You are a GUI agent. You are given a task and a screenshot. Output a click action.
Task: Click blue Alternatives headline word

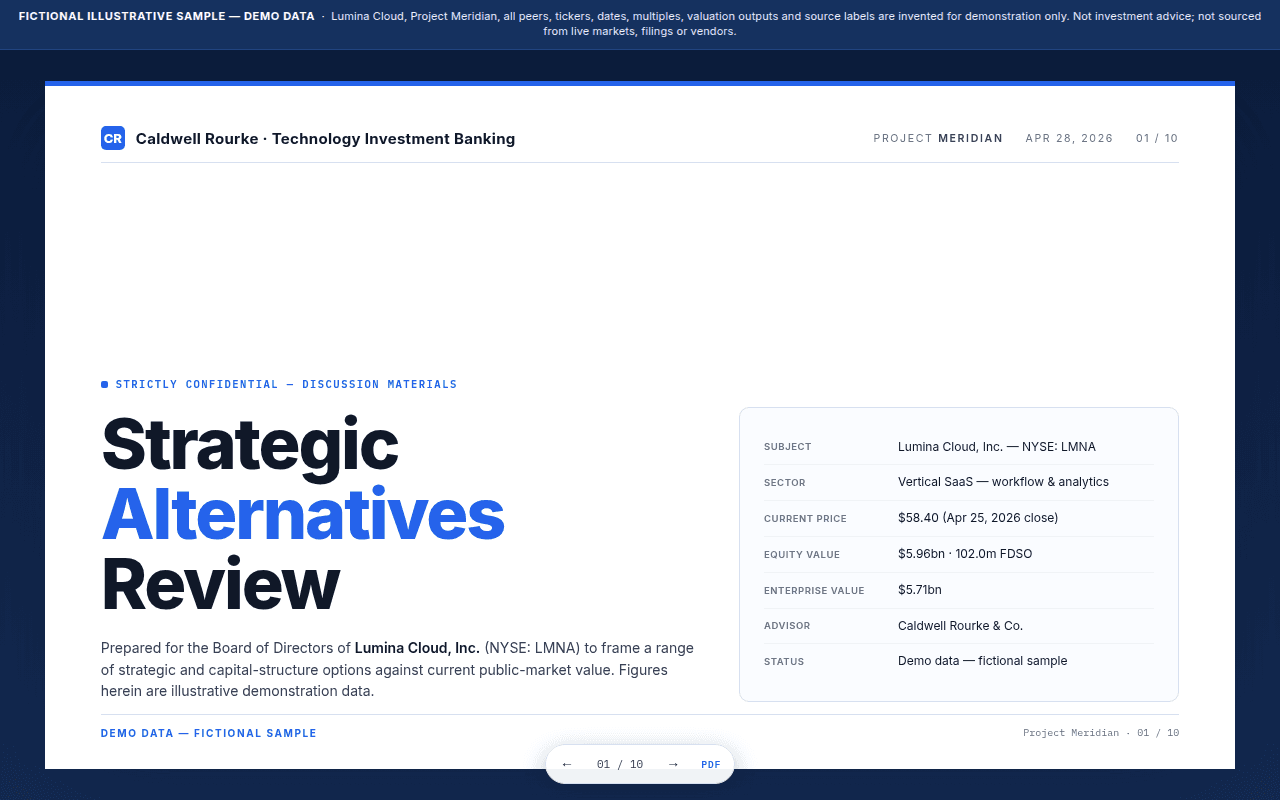(303, 514)
